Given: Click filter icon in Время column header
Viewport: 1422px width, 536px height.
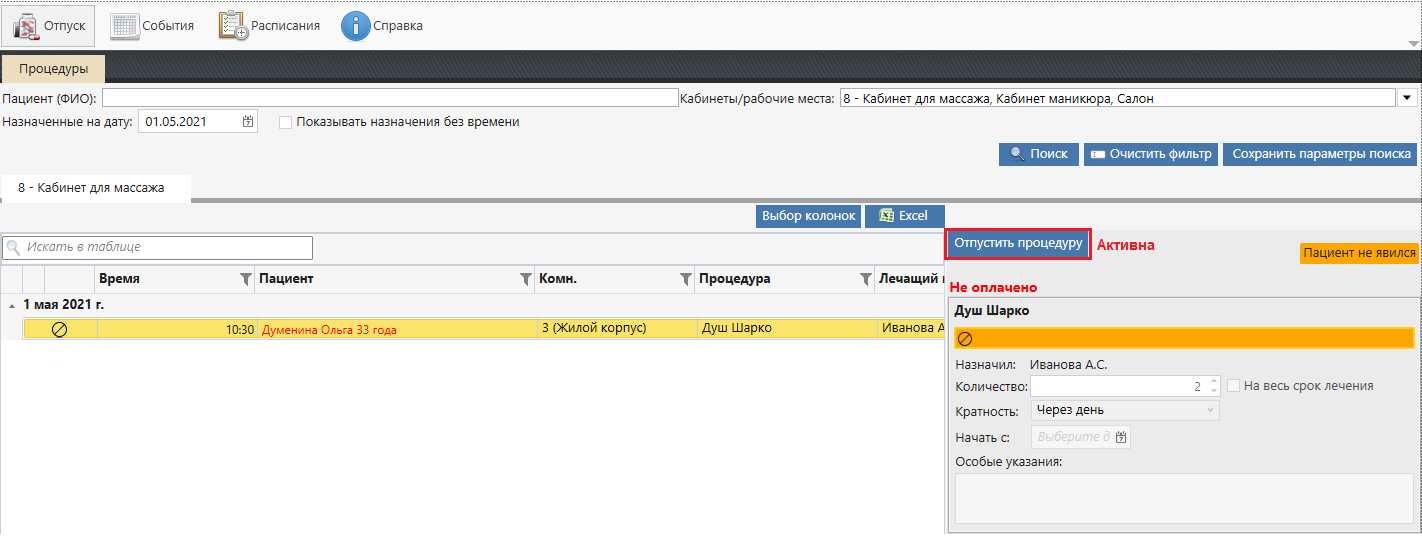Looking at the screenshot, I should 246,280.
